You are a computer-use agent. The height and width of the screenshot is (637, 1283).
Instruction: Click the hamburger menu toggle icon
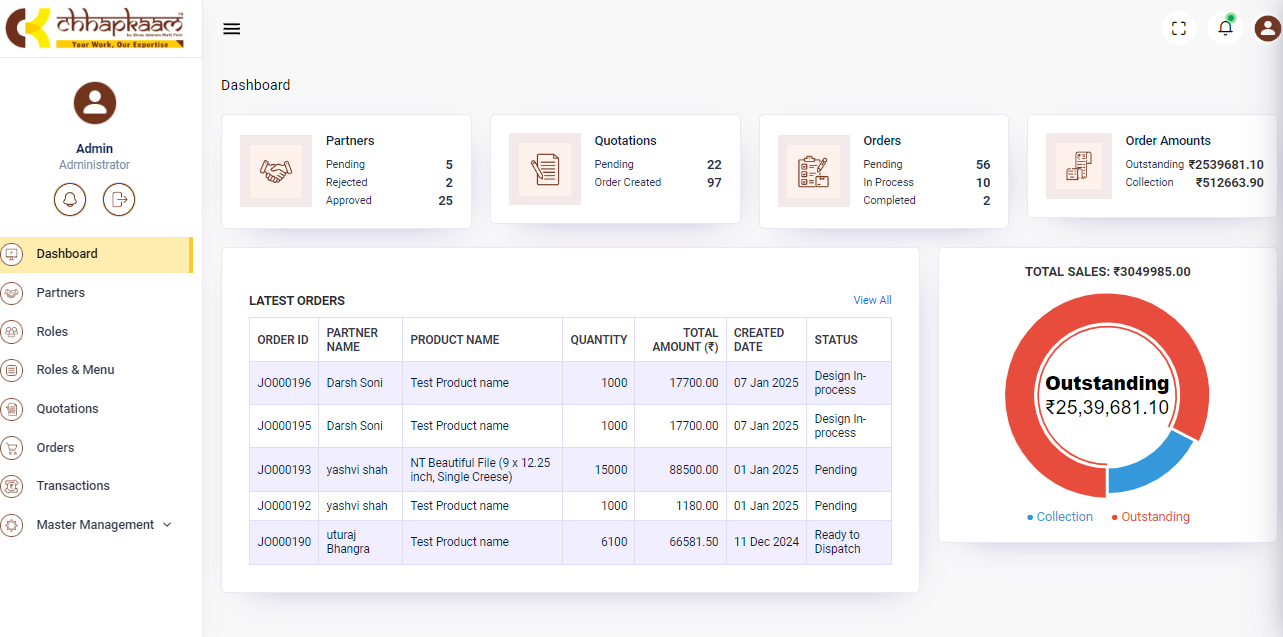pyautogui.click(x=231, y=29)
